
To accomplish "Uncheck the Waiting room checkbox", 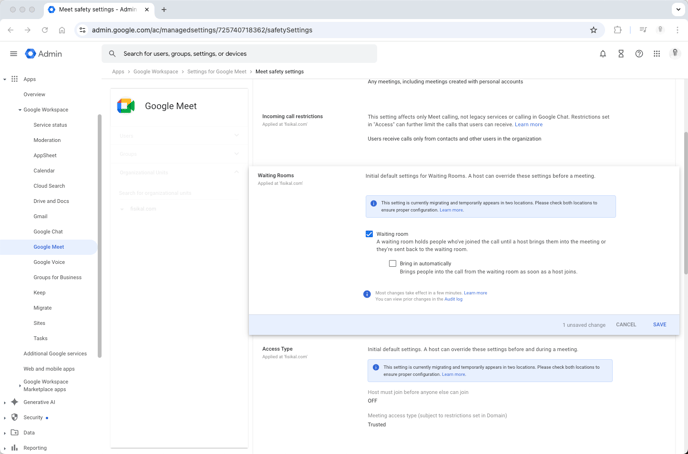I will [369, 234].
